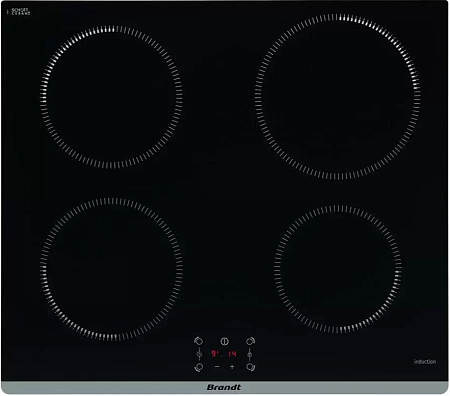Decrease power with the minus key
Screen dimensions: 450x396
pos(217,367)
